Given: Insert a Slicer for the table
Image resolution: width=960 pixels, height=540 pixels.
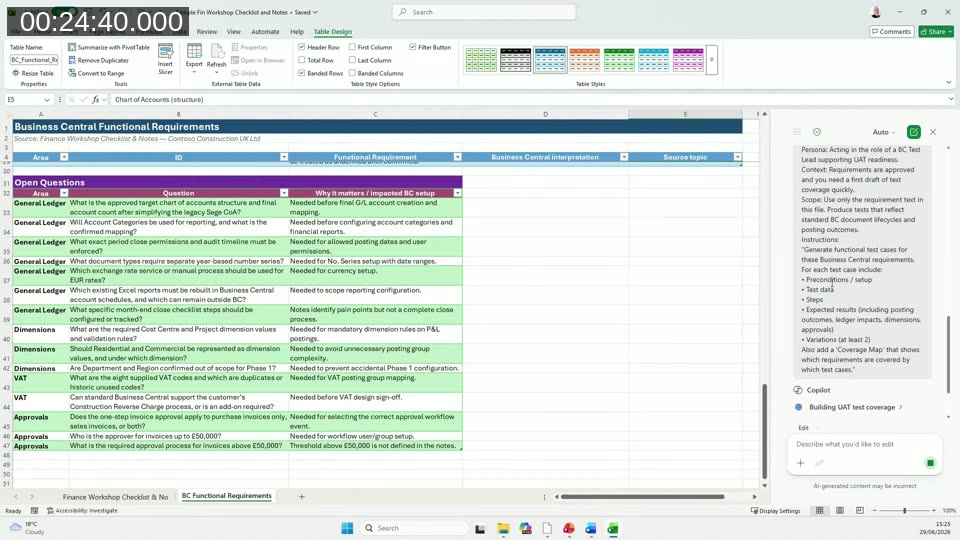Looking at the screenshot, I should pos(165,59).
